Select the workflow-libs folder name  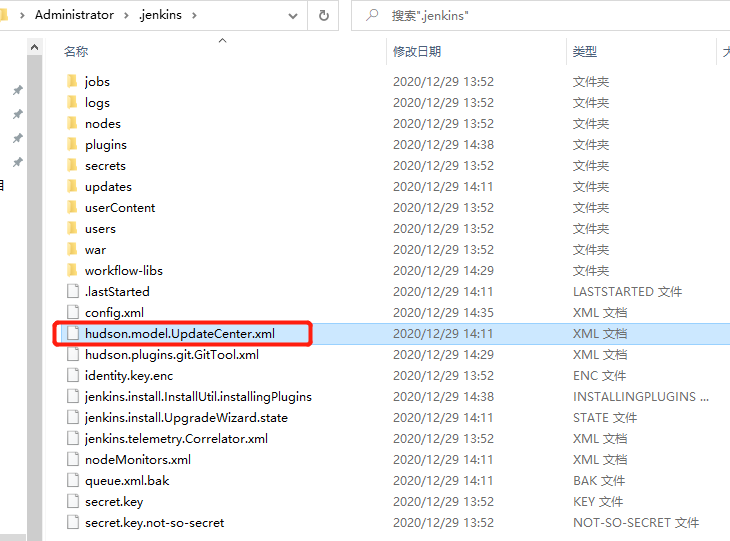tap(123, 270)
